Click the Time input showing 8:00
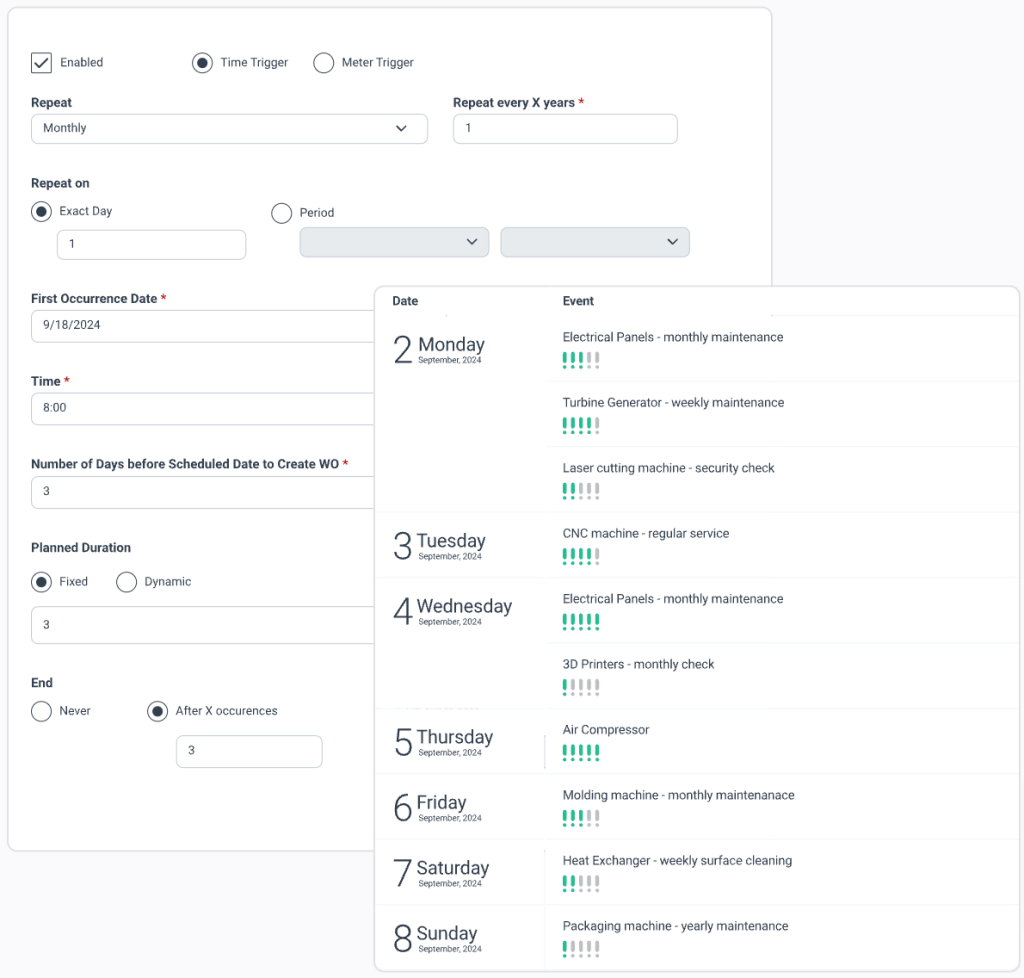Image resolution: width=1024 pixels, height=978 pixels. (x=202, y=408)
